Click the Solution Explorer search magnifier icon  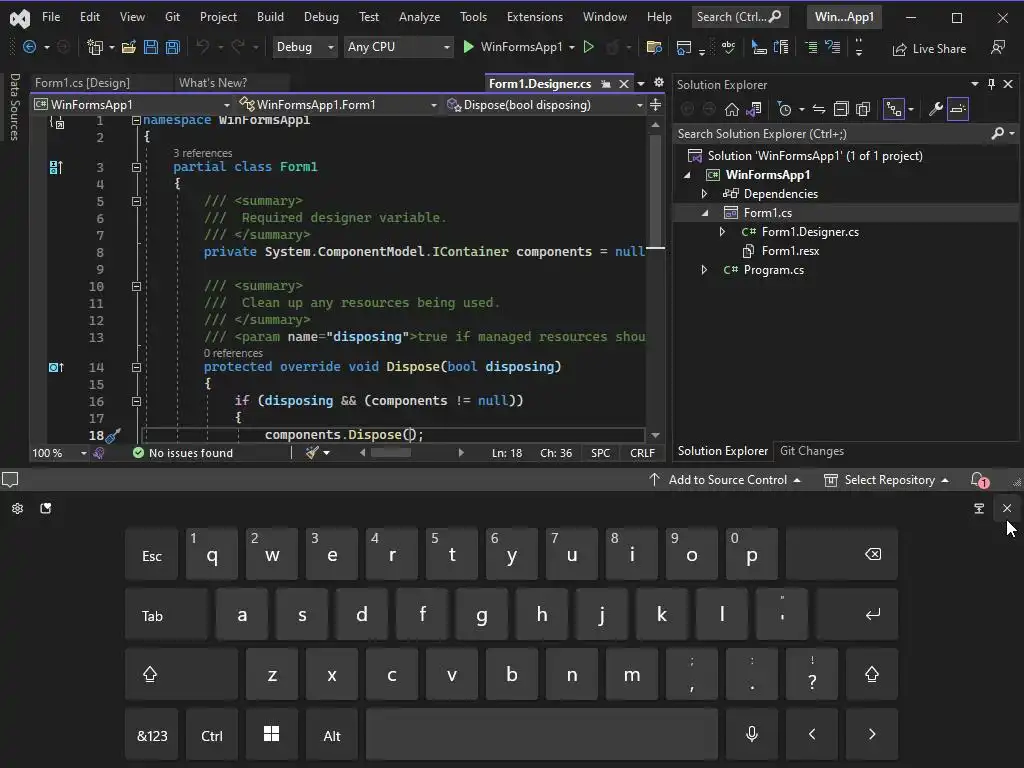click(x=997, y=133)
